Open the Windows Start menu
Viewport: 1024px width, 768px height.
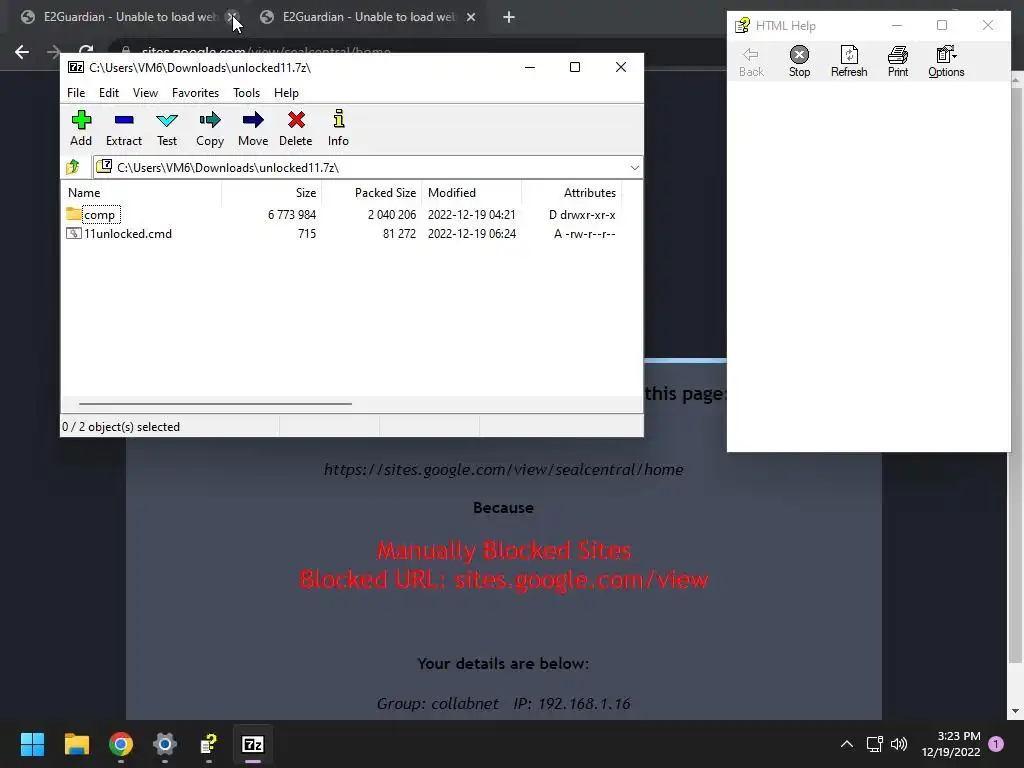(x=32, y=744)
